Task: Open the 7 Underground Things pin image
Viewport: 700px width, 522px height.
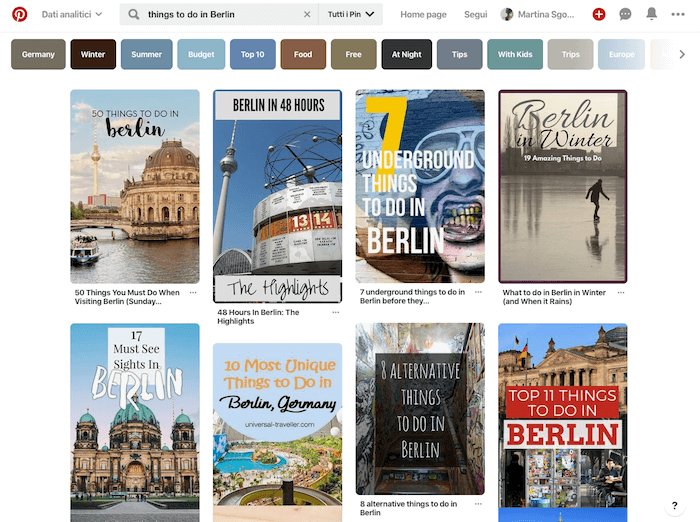Action: pos(420,186)
